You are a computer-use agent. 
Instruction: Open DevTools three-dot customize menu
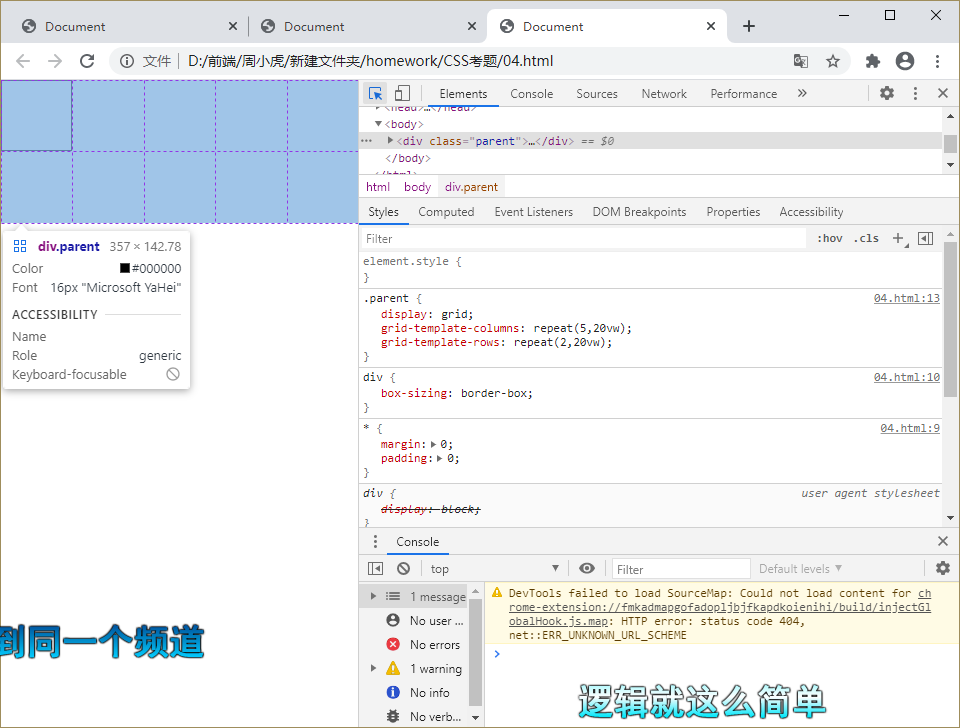(915, 93)
